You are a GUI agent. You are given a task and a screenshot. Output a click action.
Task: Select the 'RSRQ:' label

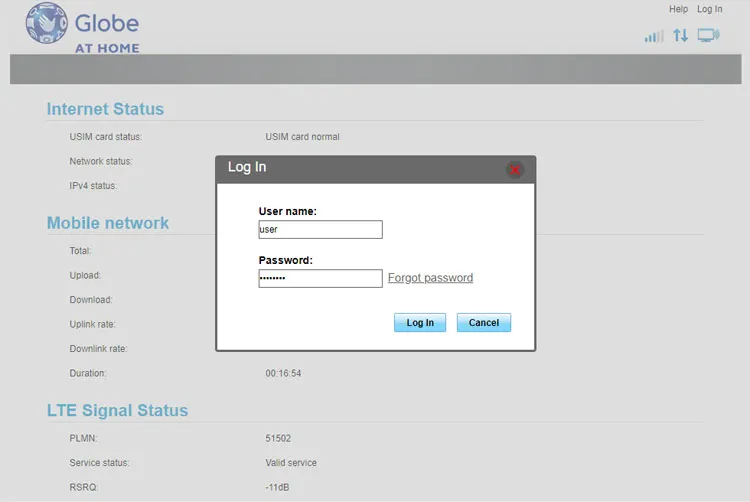click(84, 487)
